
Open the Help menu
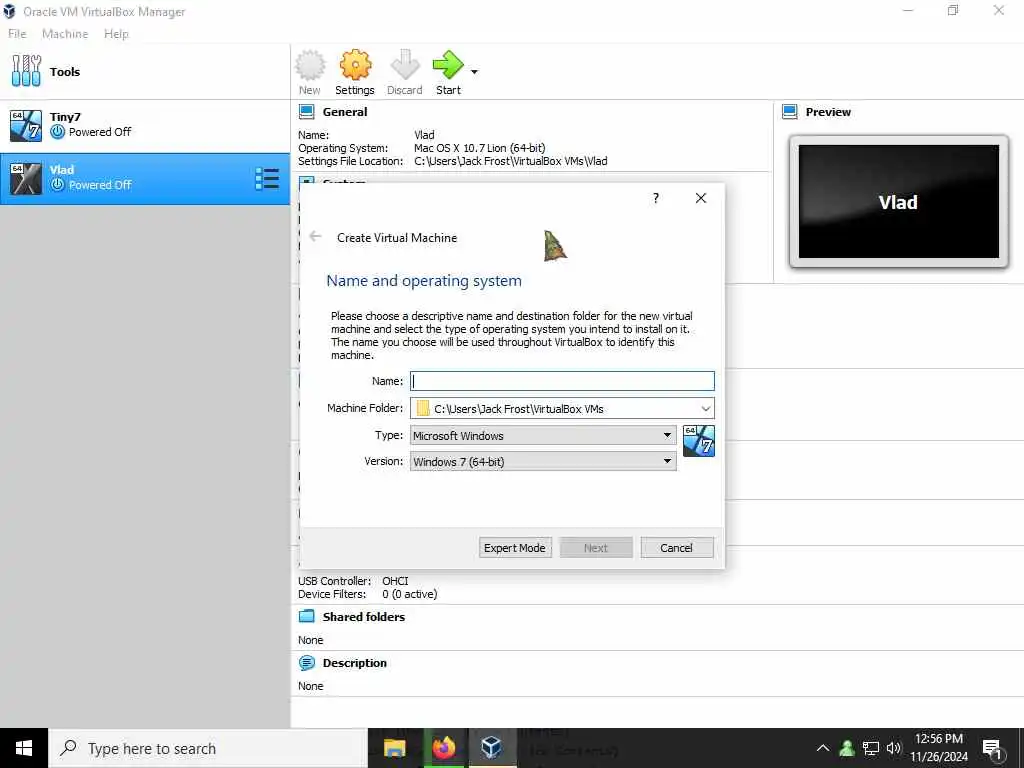[116, 34]
